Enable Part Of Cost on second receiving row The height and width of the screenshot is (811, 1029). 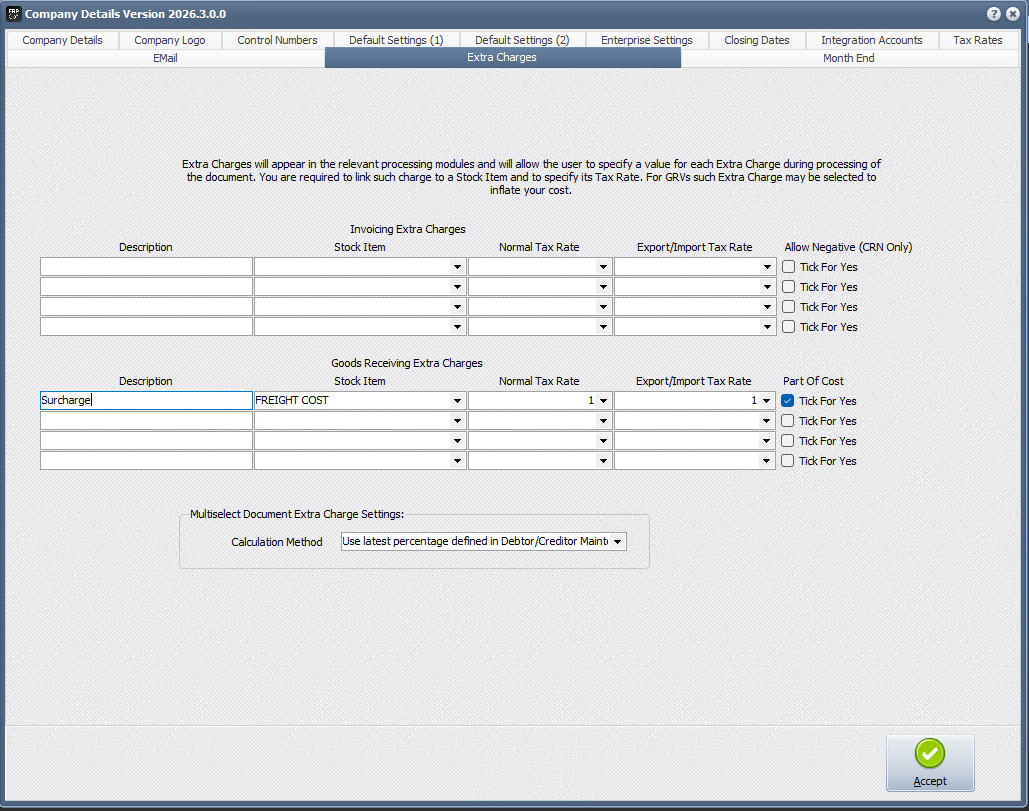point(788,421)
